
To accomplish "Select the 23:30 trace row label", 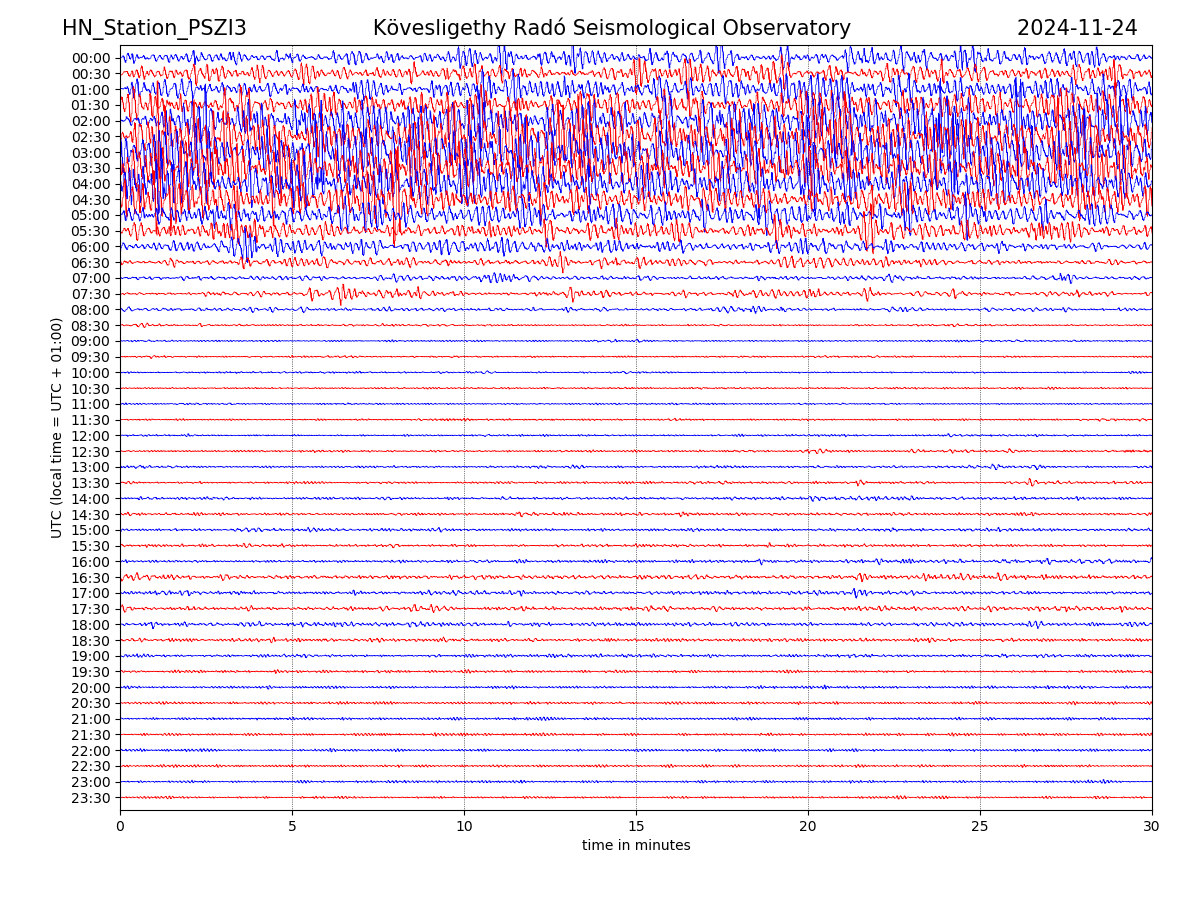I will (x=90, y=798).
